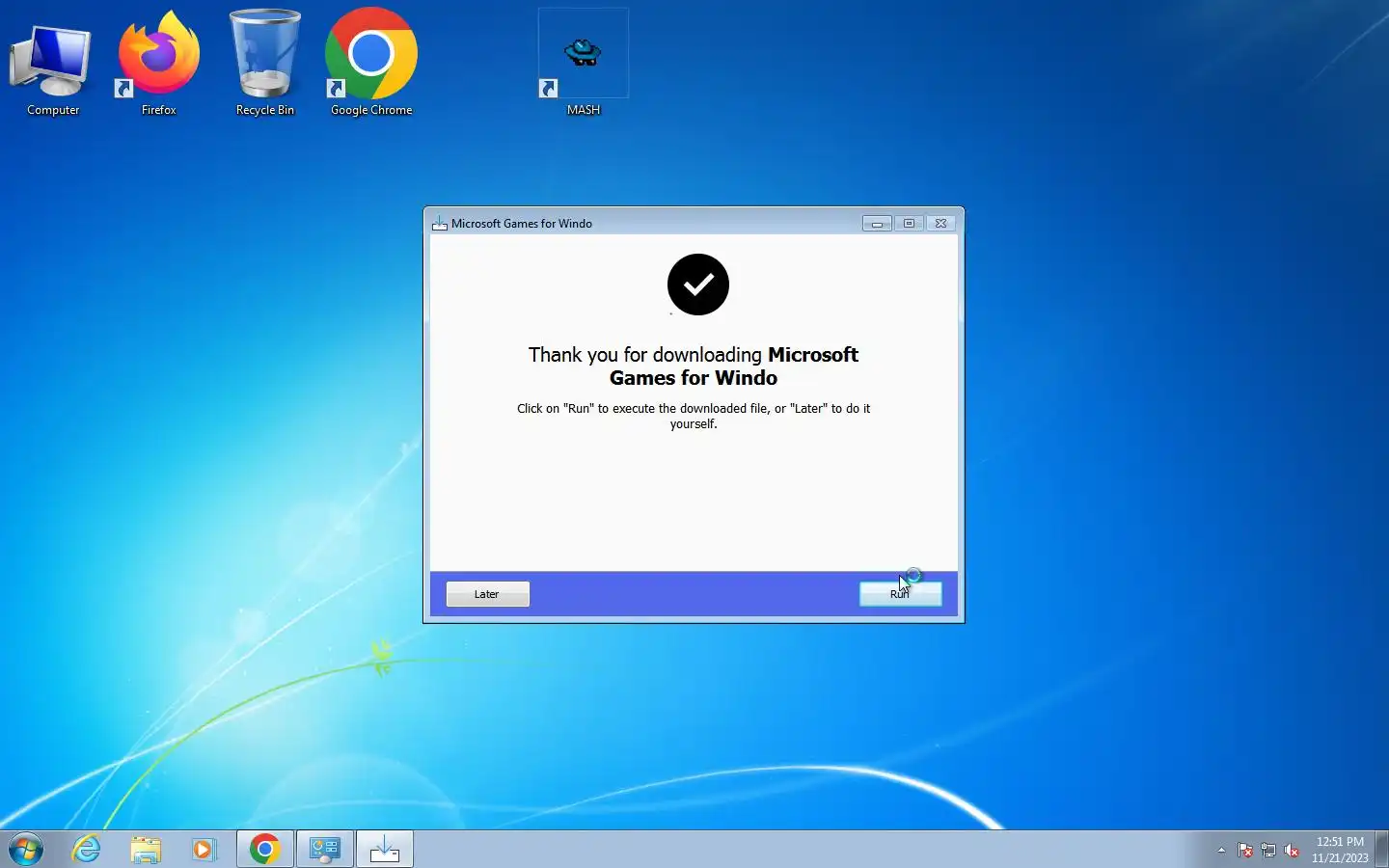
Task: Click the installer window title bar icon
Action: pos(439,224)
